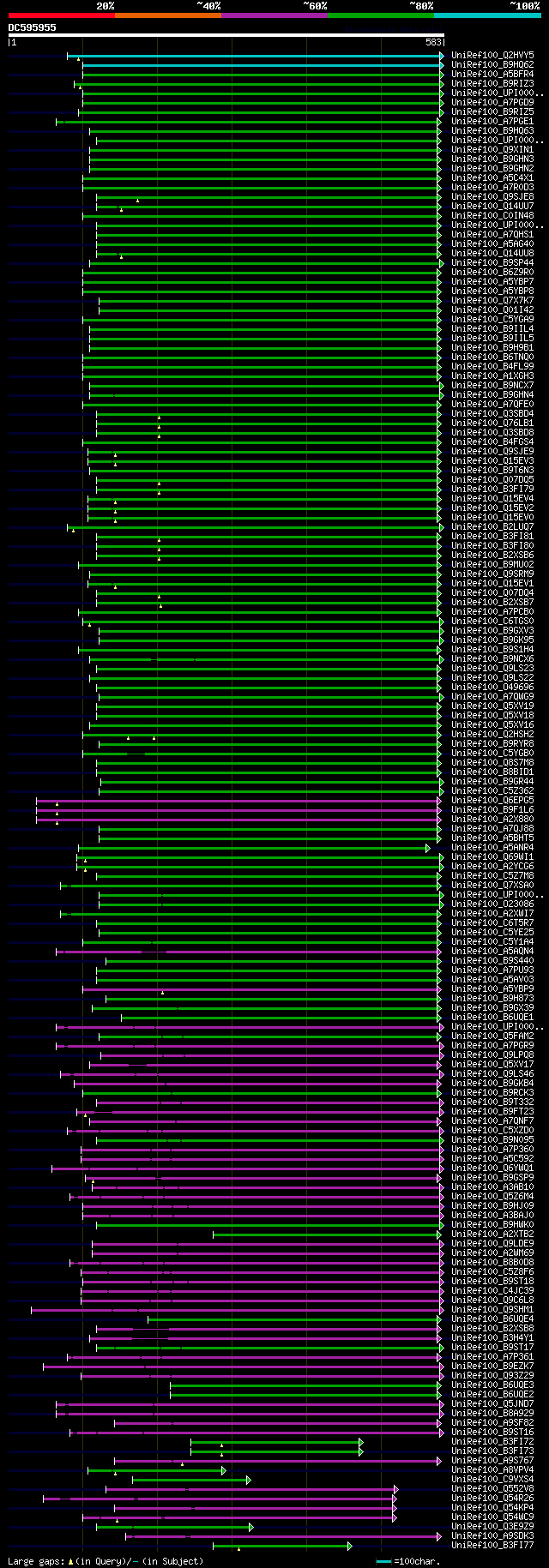Click the UniRef100_Q9SJE8 entry

(x=492, y=197)
